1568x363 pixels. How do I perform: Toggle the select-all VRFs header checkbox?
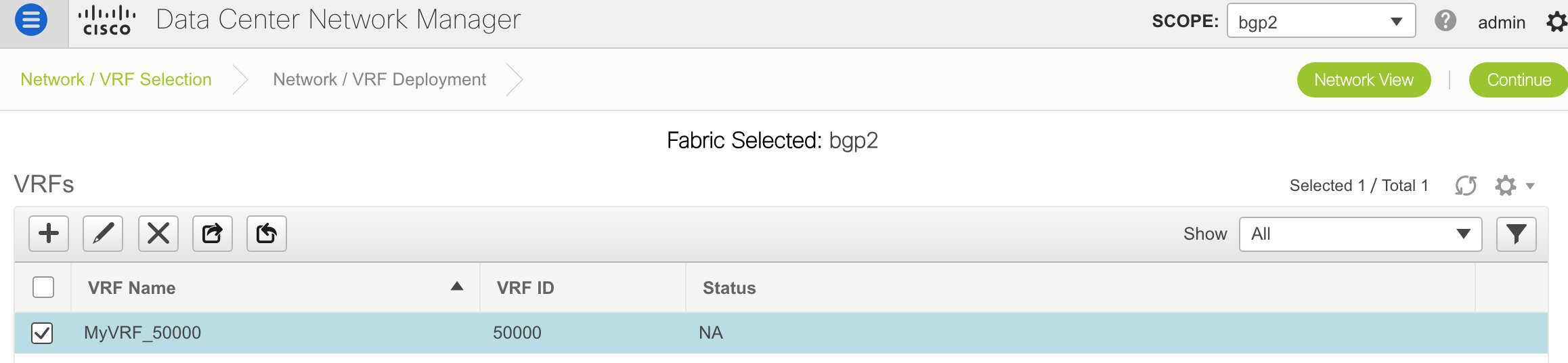(43, 287)
